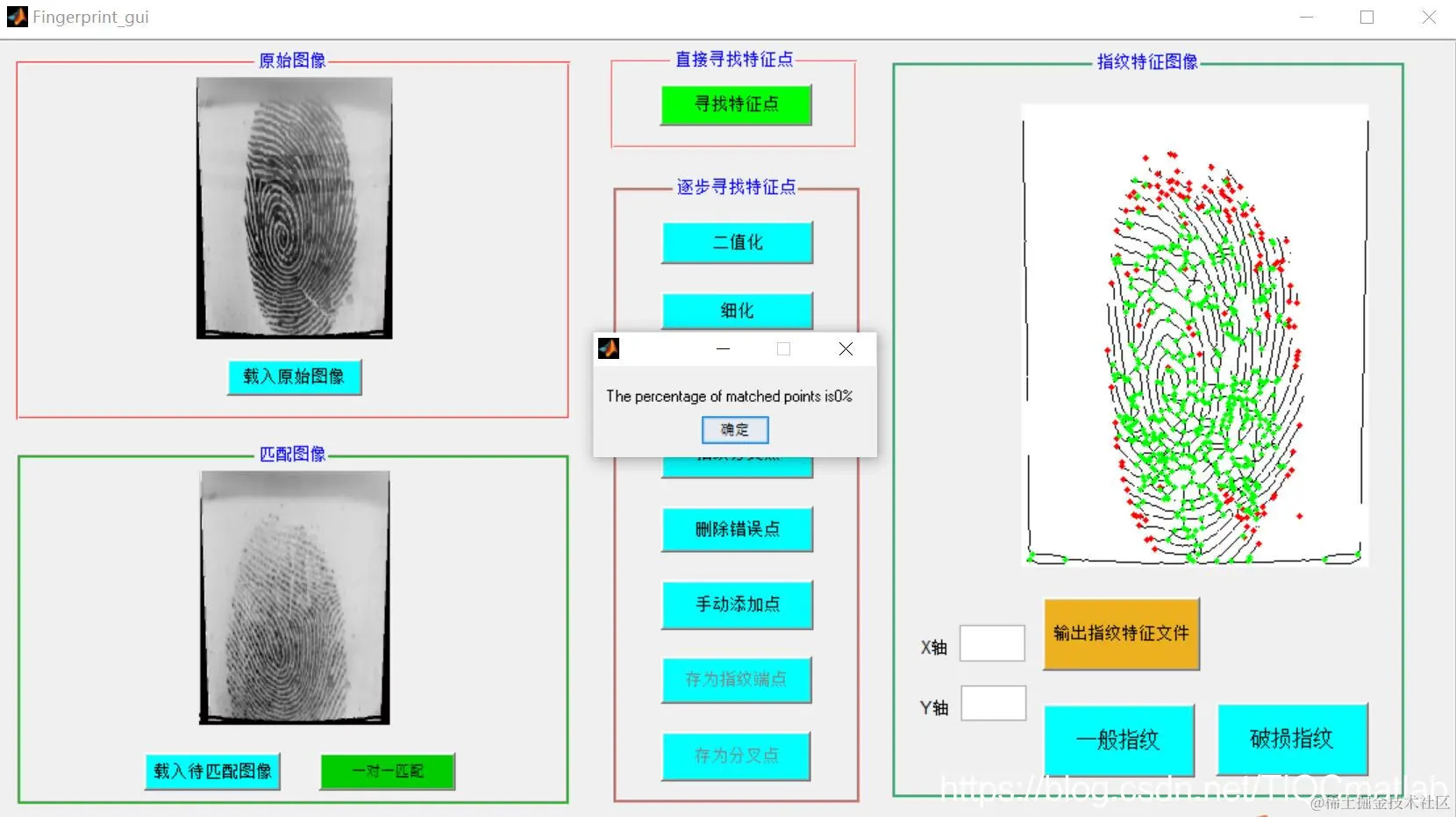Close the Fingerprint_gui window
Screen dimensions: 1456x817
1429,18
